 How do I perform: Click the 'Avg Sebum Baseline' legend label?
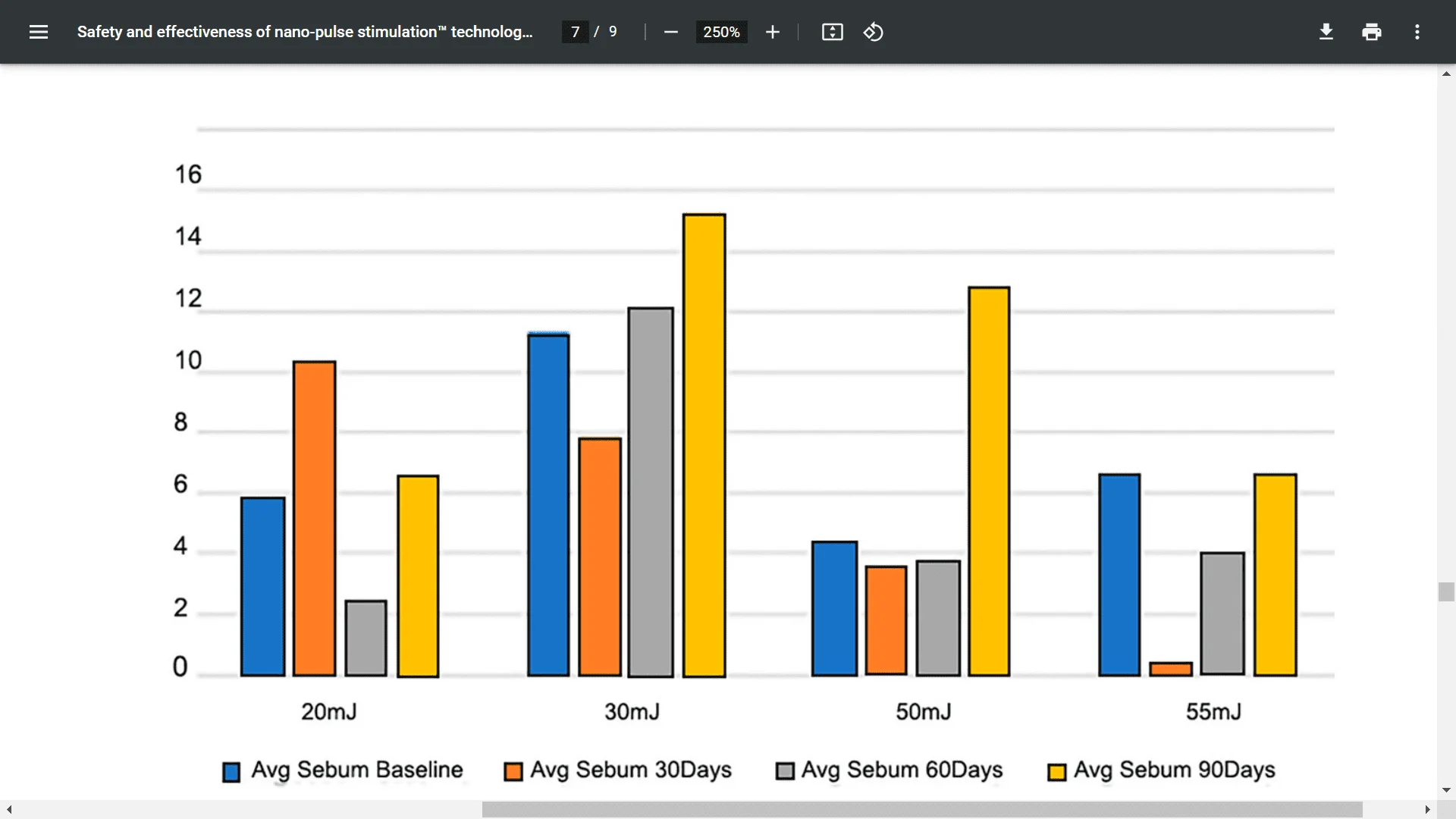coord(357,770)
